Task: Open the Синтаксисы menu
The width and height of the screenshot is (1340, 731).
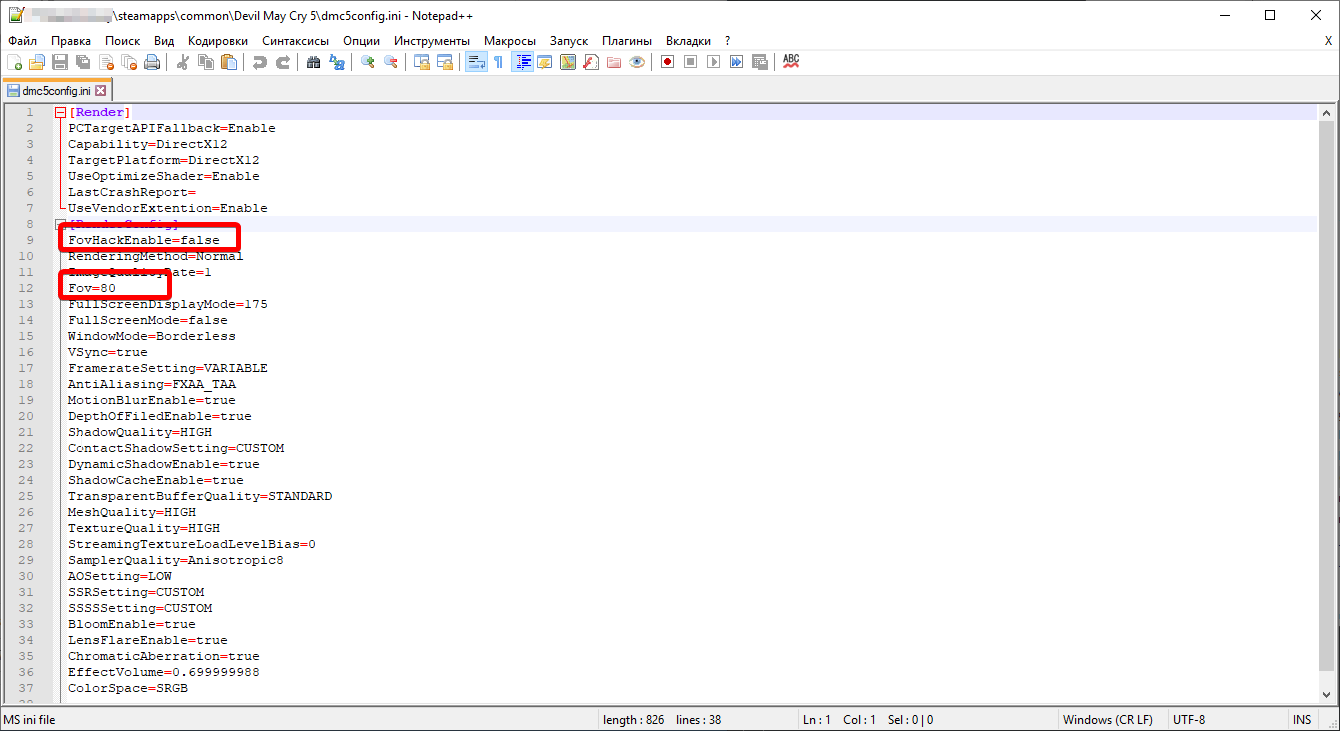Action: 295,41
